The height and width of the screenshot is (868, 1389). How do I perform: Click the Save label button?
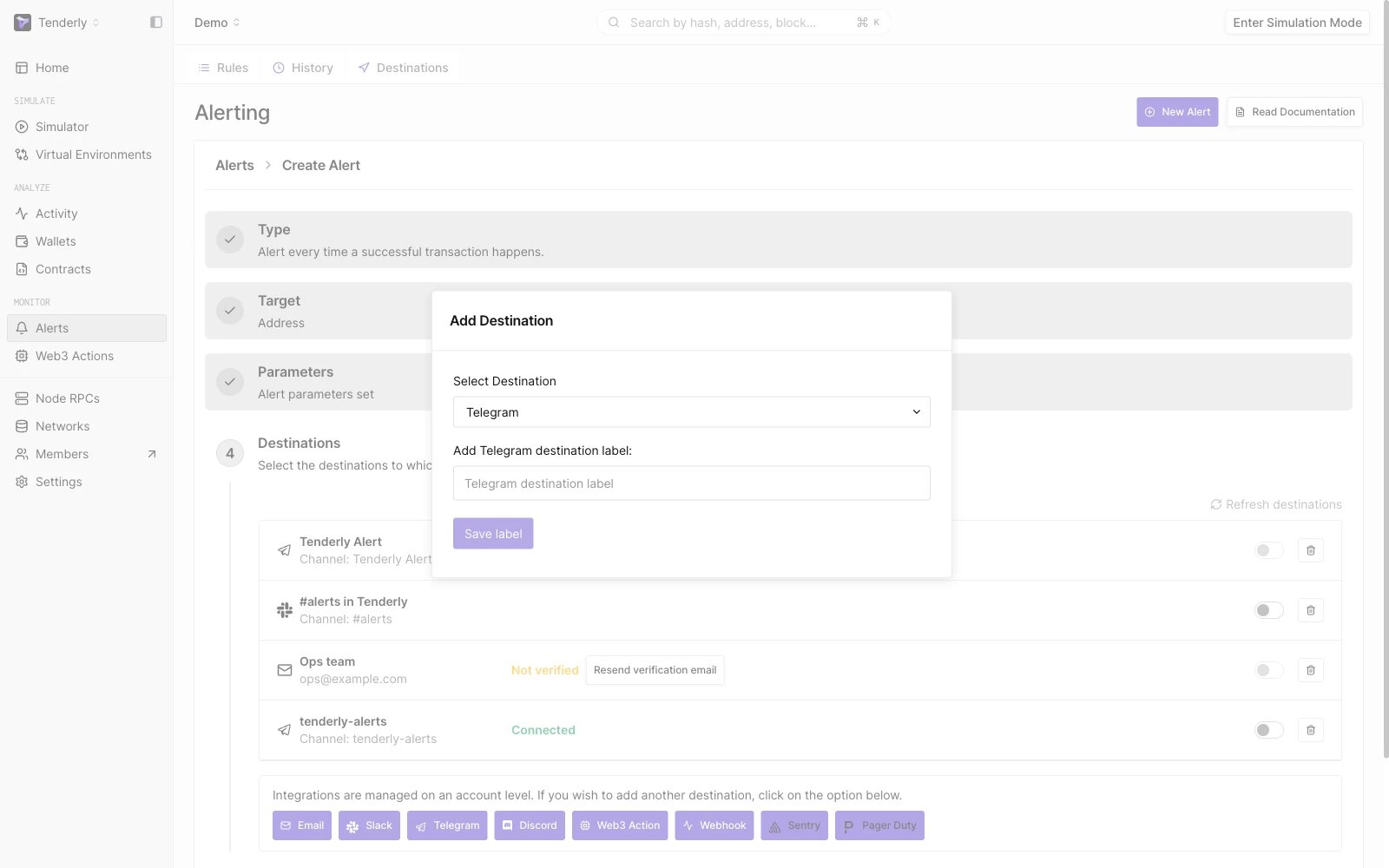[493, 534]
